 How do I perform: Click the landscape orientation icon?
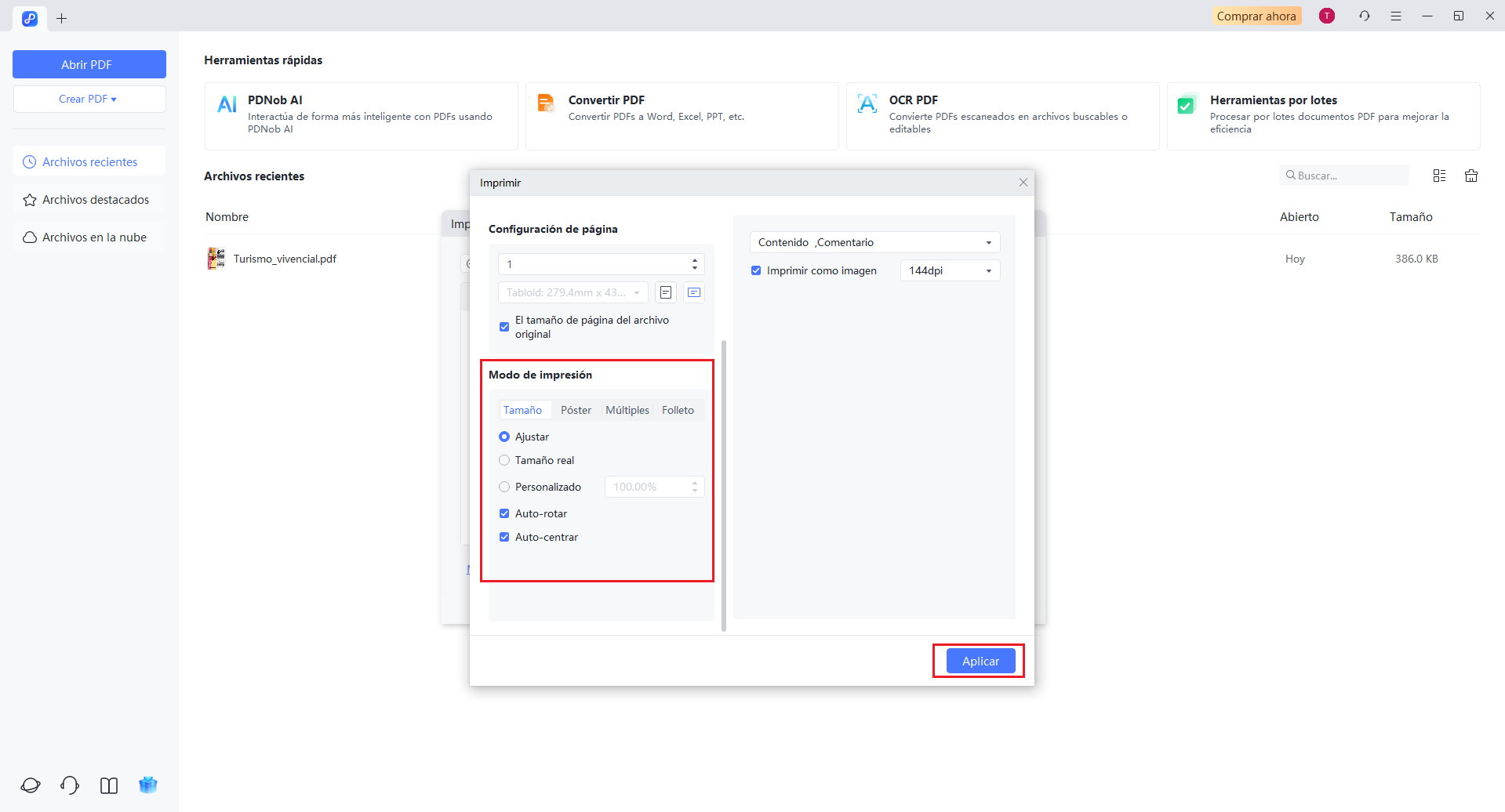(x=694, y=292)
